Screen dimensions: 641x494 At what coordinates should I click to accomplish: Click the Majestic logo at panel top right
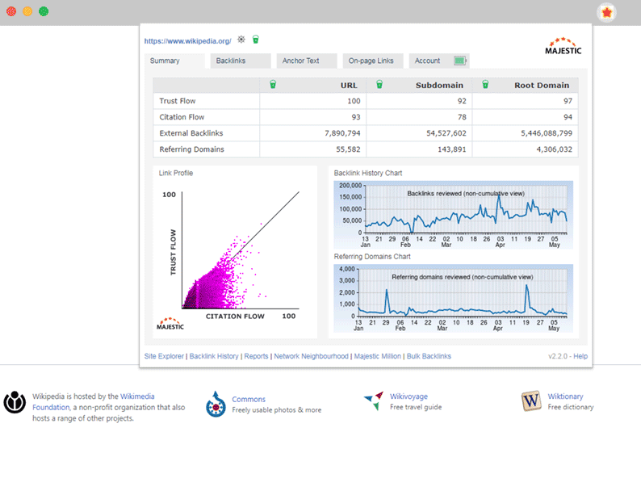tap(563, 46)
